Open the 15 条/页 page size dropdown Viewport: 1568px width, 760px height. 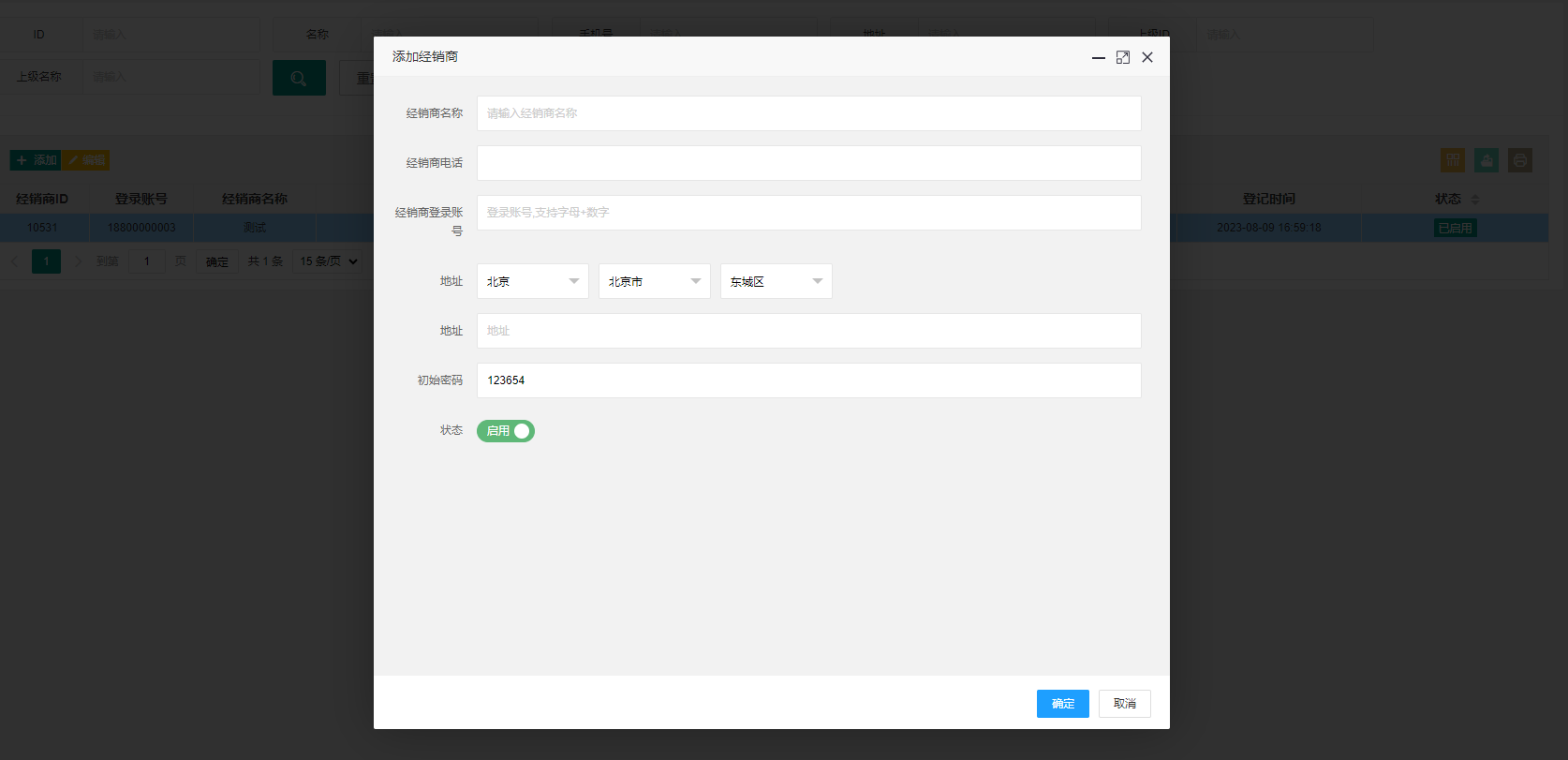point(329,261)
